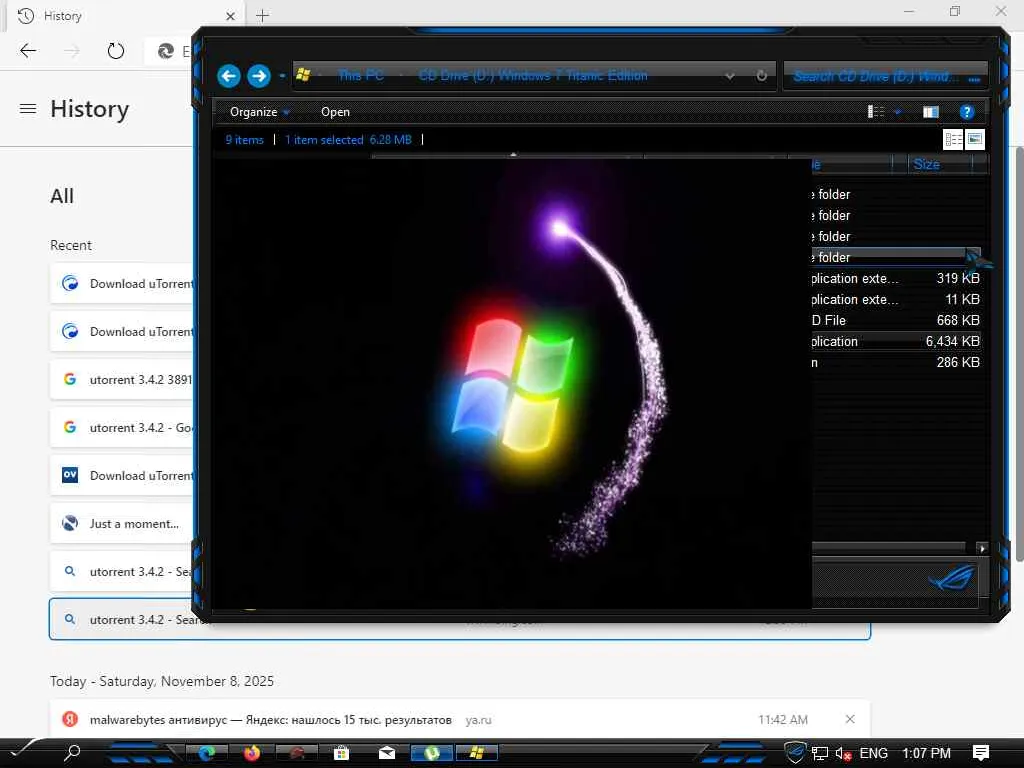Go back in Explorer with the blue back arrow

pyautogui.click(x=229, y=76)
